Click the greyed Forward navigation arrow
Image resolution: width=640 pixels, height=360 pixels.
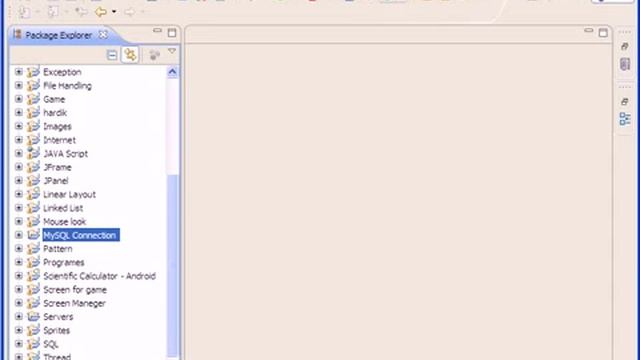pyautogui.click(x=129, y=12)
